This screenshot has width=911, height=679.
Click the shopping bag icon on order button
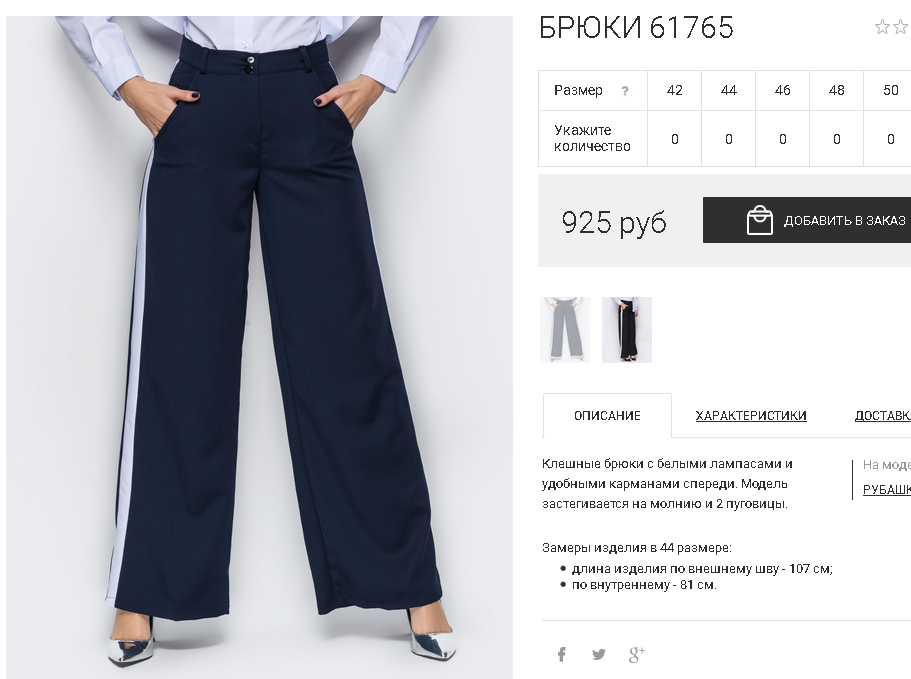click(759, 220)
